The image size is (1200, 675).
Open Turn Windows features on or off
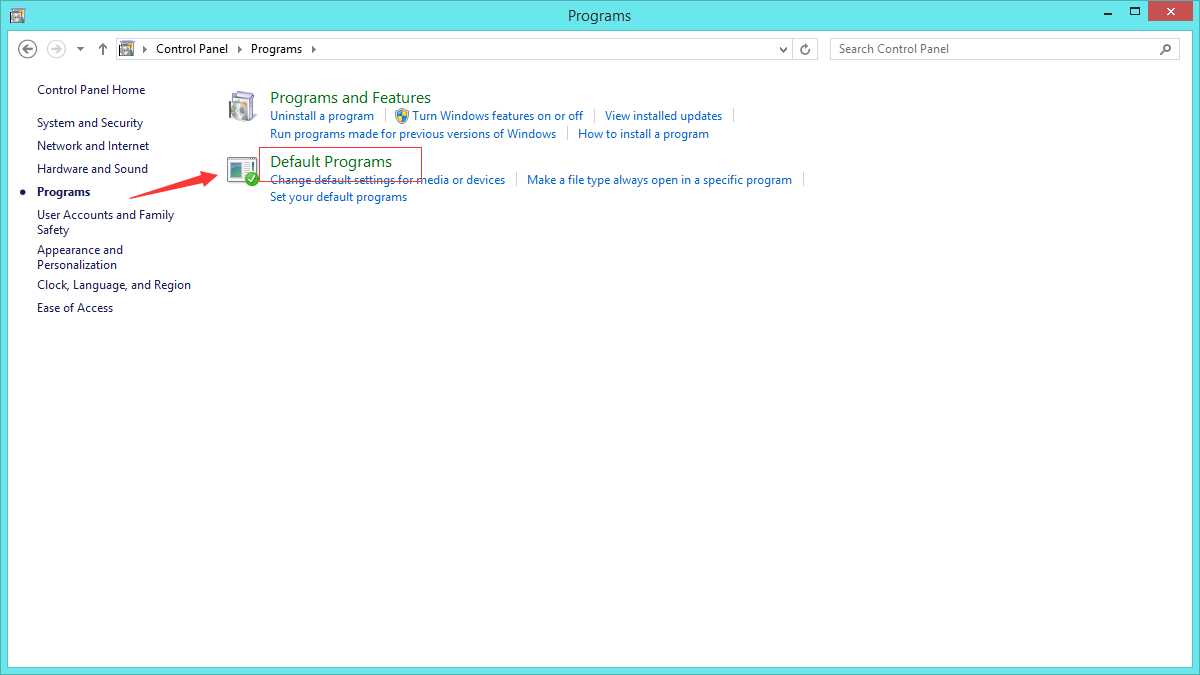(498, 116)
